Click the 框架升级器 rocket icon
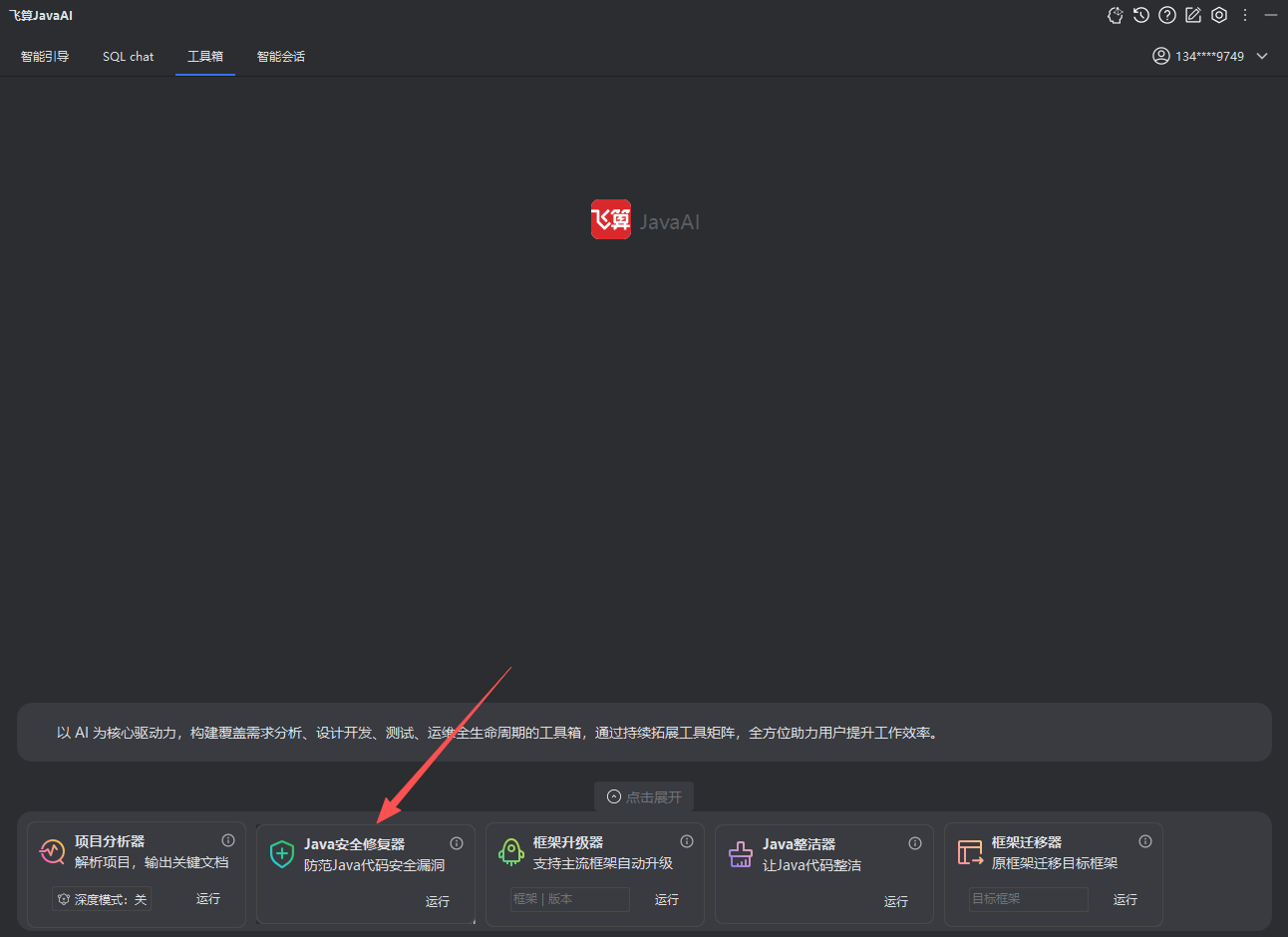Screen dimensions: 1288x937 511,851
